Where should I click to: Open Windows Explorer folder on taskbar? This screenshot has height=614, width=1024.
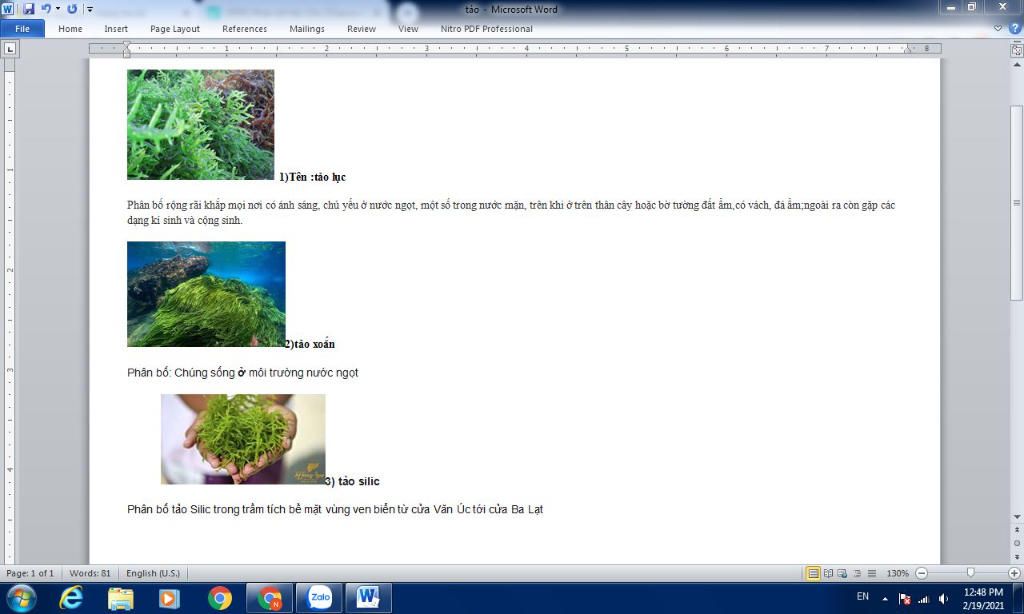pos(120,598)
